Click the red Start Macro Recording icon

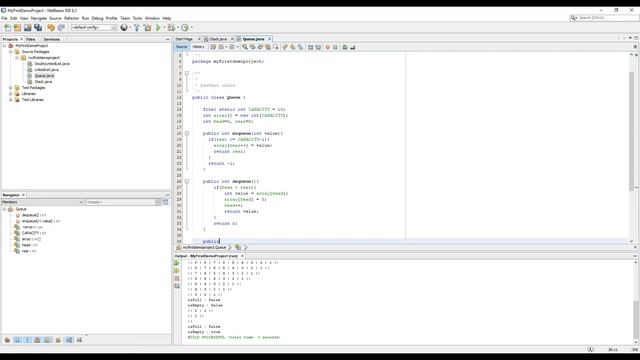pyautogui.click(x=327, y=47)
